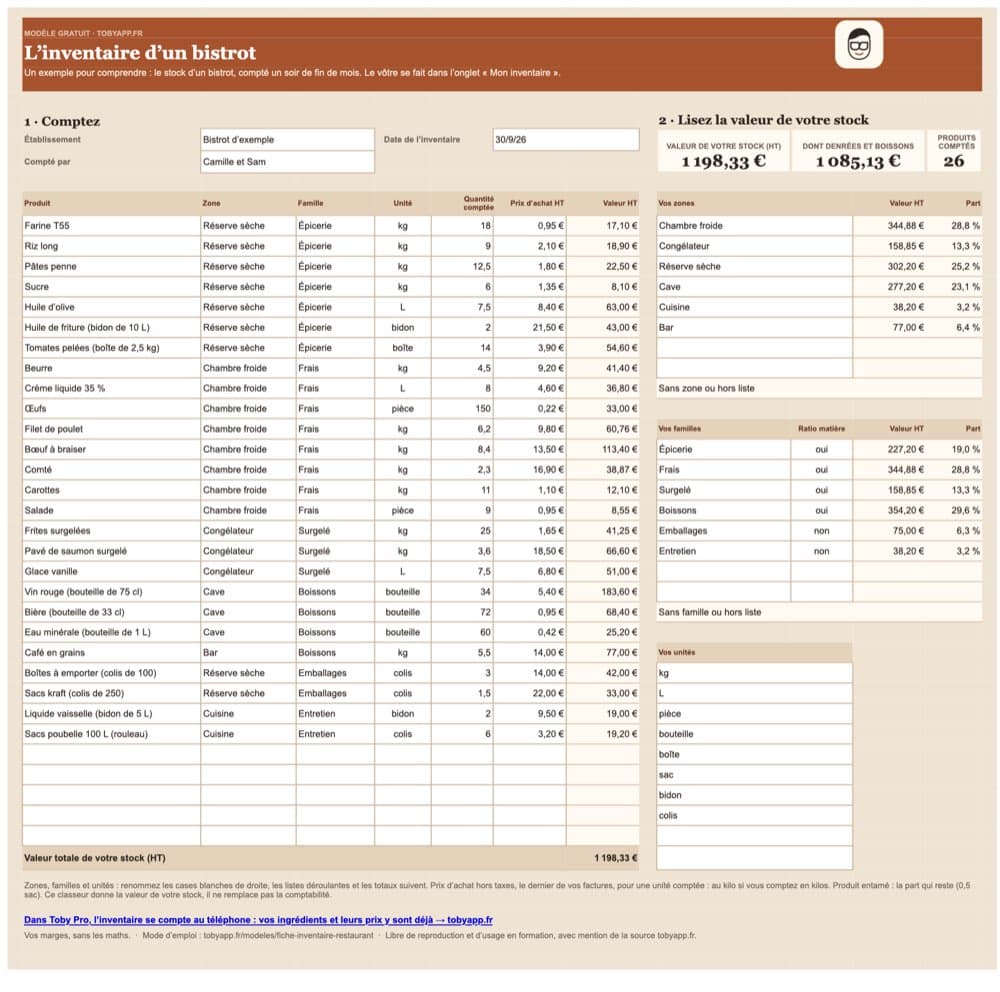Select the inventory date field 30/9/26
Image resolution: width=1000 pixels, height=992 pixels.
click(566, 140)
